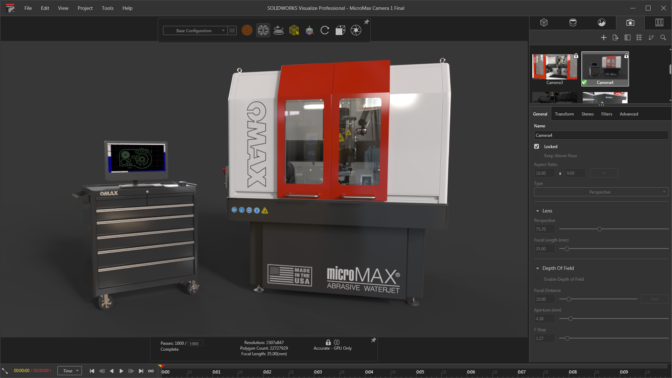Open the Scenes tab icon
Image resolution: width=672 pixels, height=378 pixels.
601,23
